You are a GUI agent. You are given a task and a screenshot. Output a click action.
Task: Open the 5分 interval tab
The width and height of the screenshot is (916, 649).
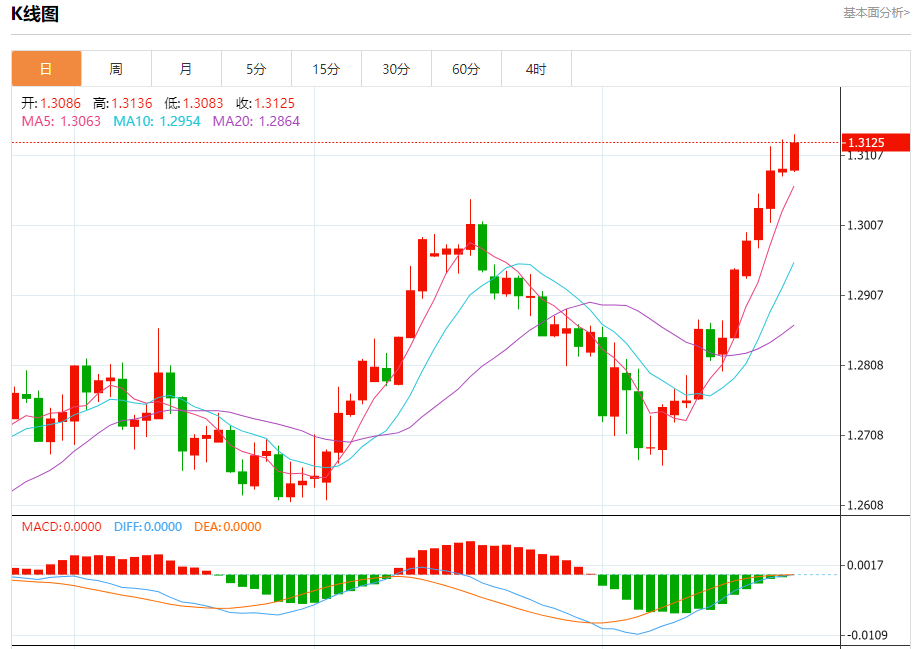(x=256, y=69)
